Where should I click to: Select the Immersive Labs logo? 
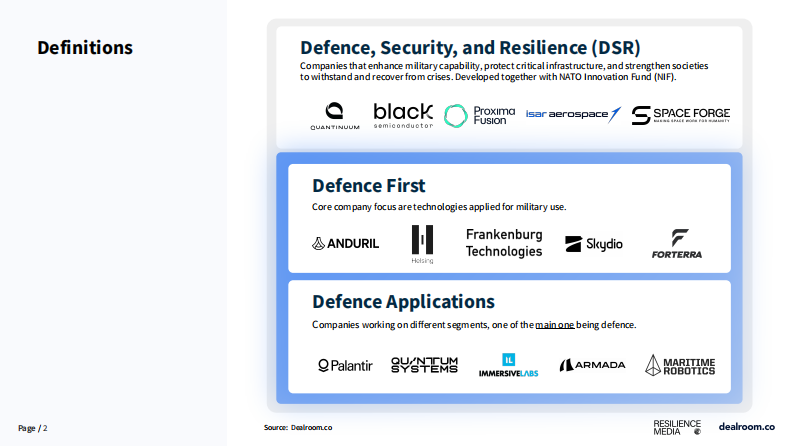click(x=508, y=366)
